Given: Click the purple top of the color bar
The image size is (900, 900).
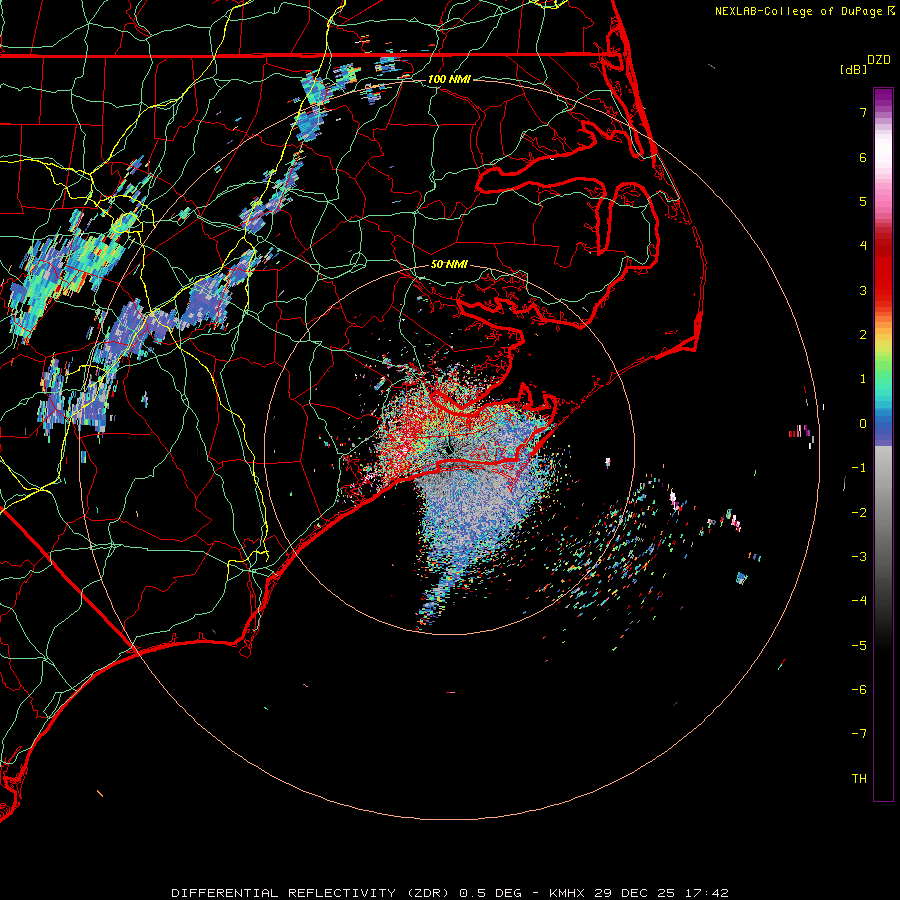Looking at the screenshot, I should coord(883,98).
